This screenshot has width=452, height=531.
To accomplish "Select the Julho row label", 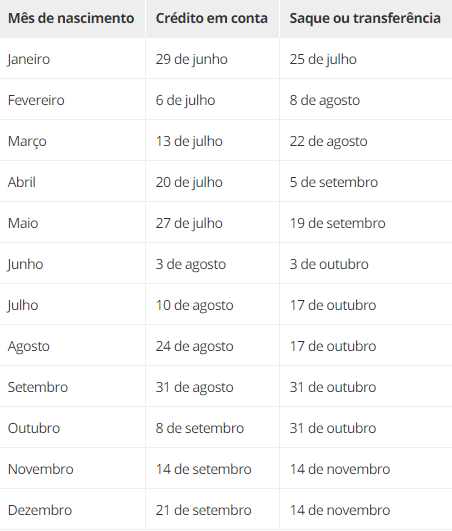I will point(23,305).
